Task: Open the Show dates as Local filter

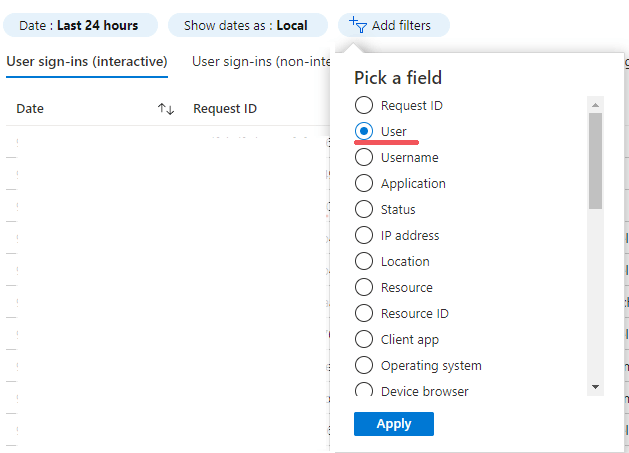Action: click(x=246, y=25)
